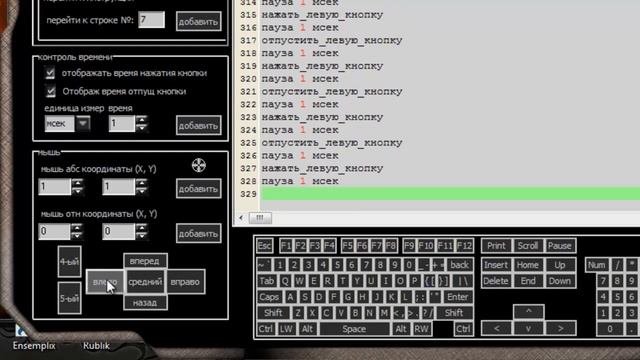Click the End key on virtual keyboard
The image size is (640, 360).
tap(528, 281)
